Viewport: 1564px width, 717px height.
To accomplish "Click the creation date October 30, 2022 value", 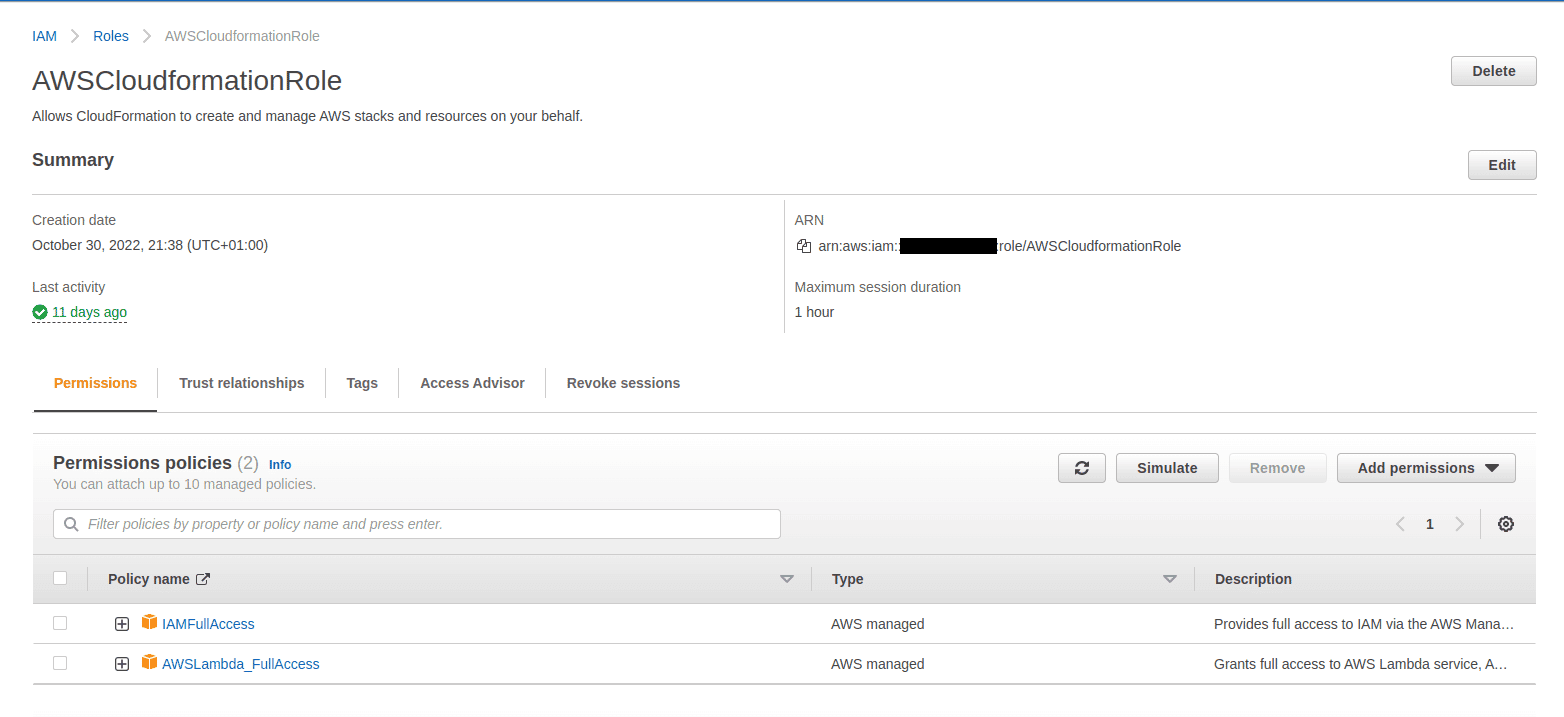I will point(150,245).
